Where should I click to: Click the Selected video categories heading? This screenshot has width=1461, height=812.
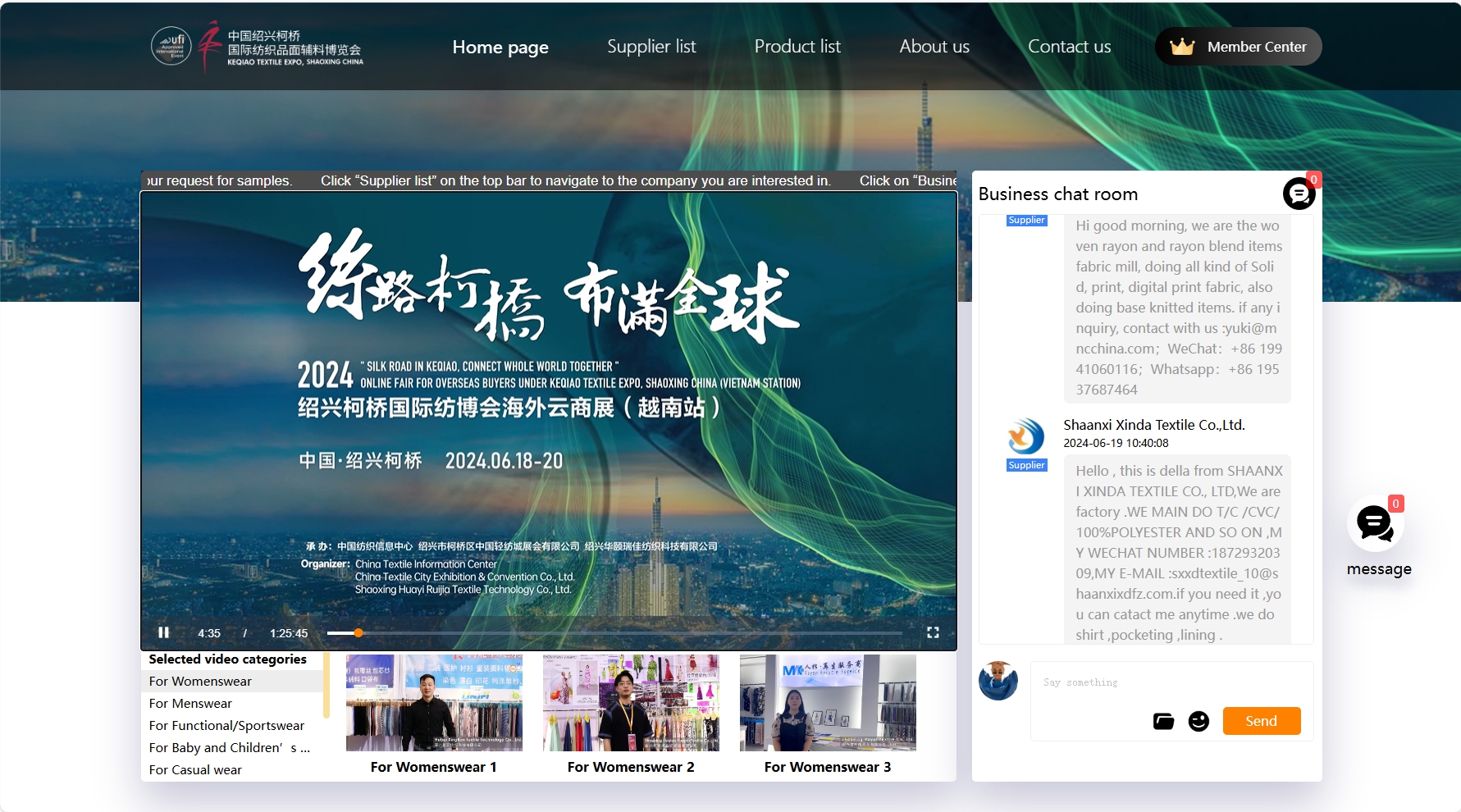click(227, 659)
